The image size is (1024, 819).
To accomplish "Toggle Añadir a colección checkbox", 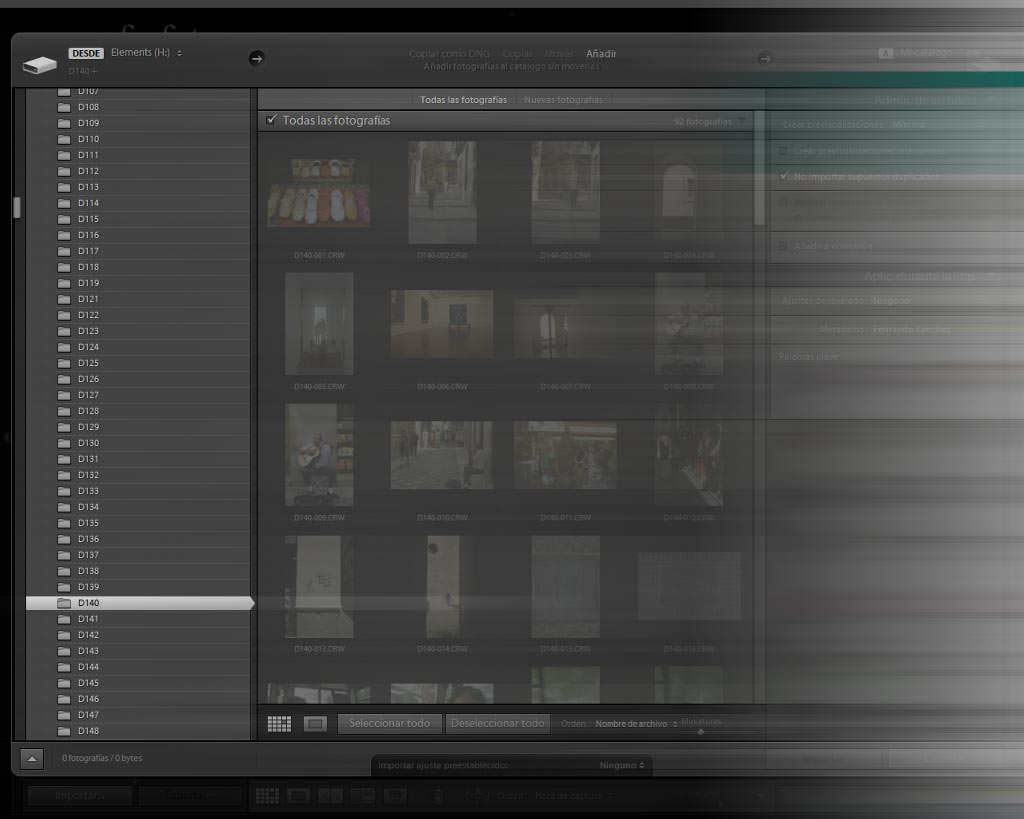I will (783, 246).
